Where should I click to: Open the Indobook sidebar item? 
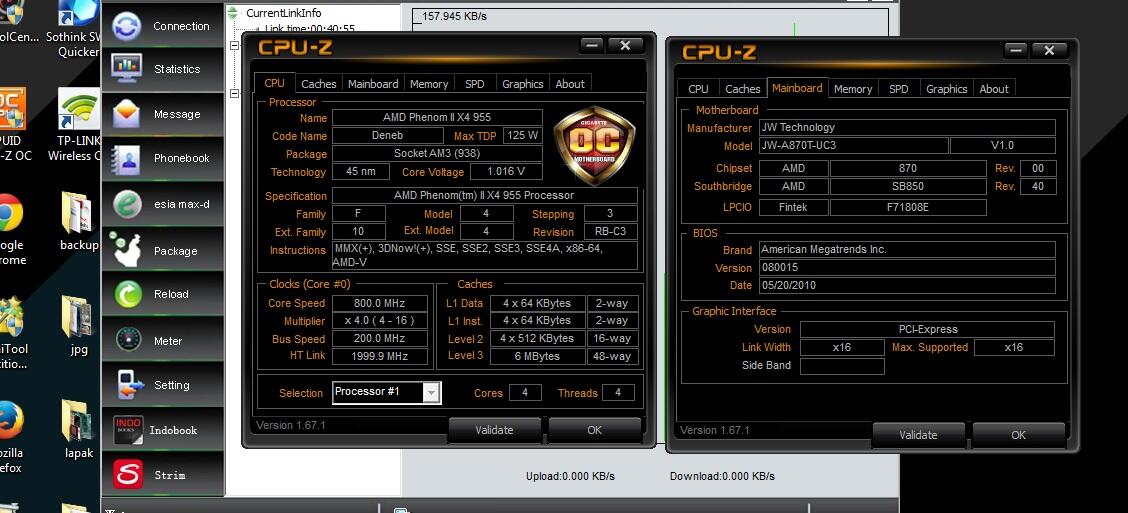[x=163, y=430]
